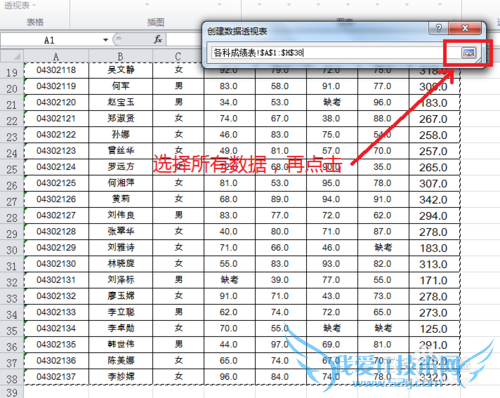This screenshot has width=500, height=398.
Task: Click cell with name 韩世伟
Action: pos(120,344)
